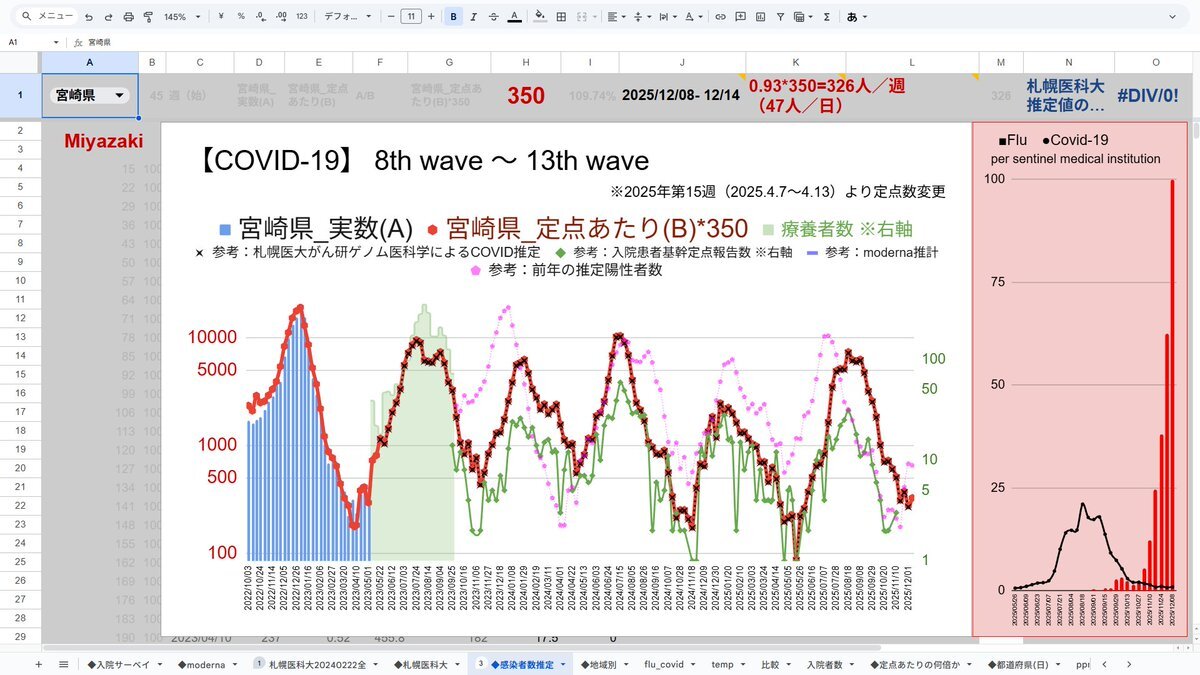Increase font size with plus button
Screen dimensions: 1200x675
(432, 17)
